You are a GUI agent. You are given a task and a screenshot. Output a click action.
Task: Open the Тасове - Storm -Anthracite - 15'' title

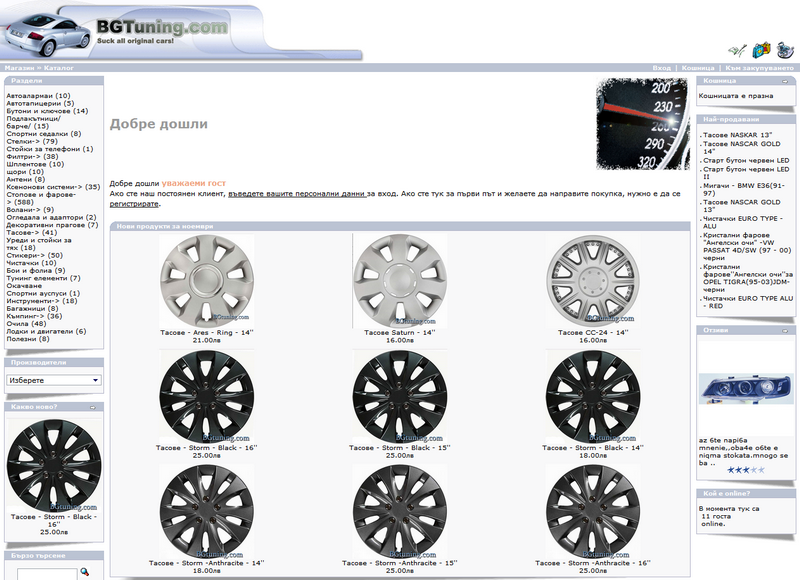pos(399,563)
